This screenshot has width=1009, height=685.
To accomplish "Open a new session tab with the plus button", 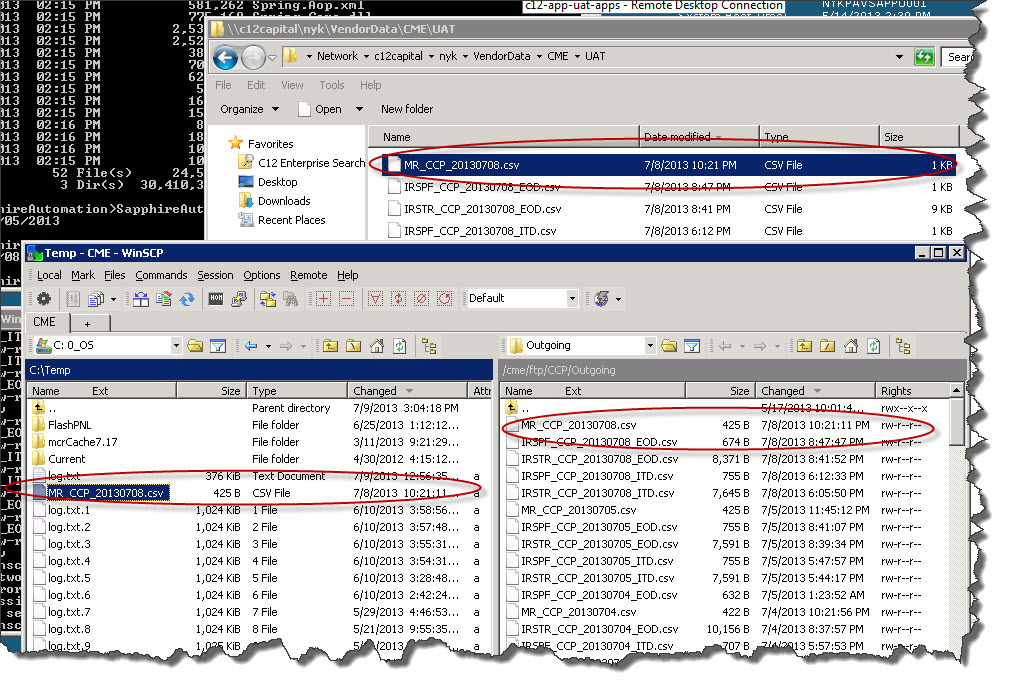I will coord(87,322).
